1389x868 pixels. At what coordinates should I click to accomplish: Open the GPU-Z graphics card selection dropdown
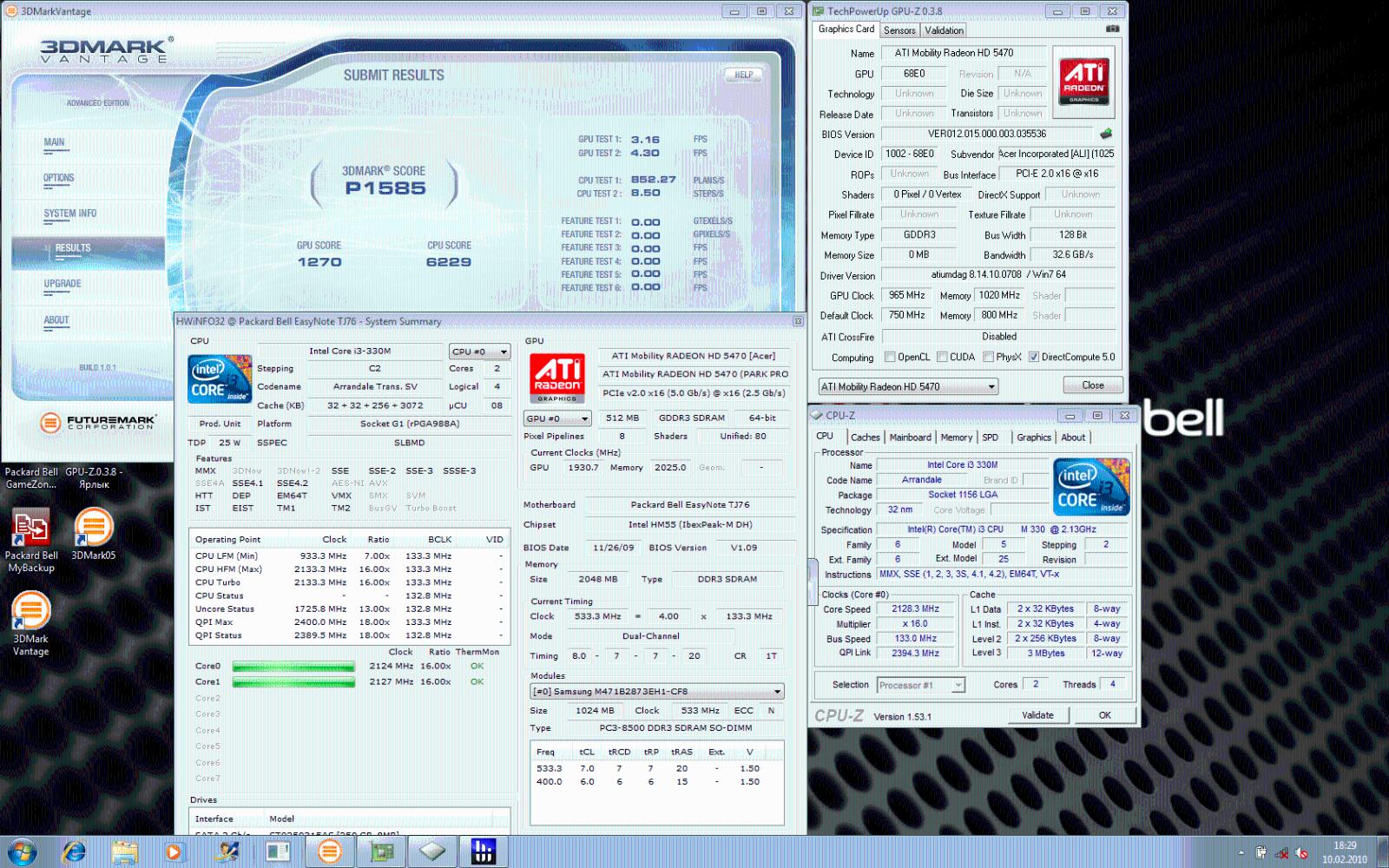click(908, 386)
